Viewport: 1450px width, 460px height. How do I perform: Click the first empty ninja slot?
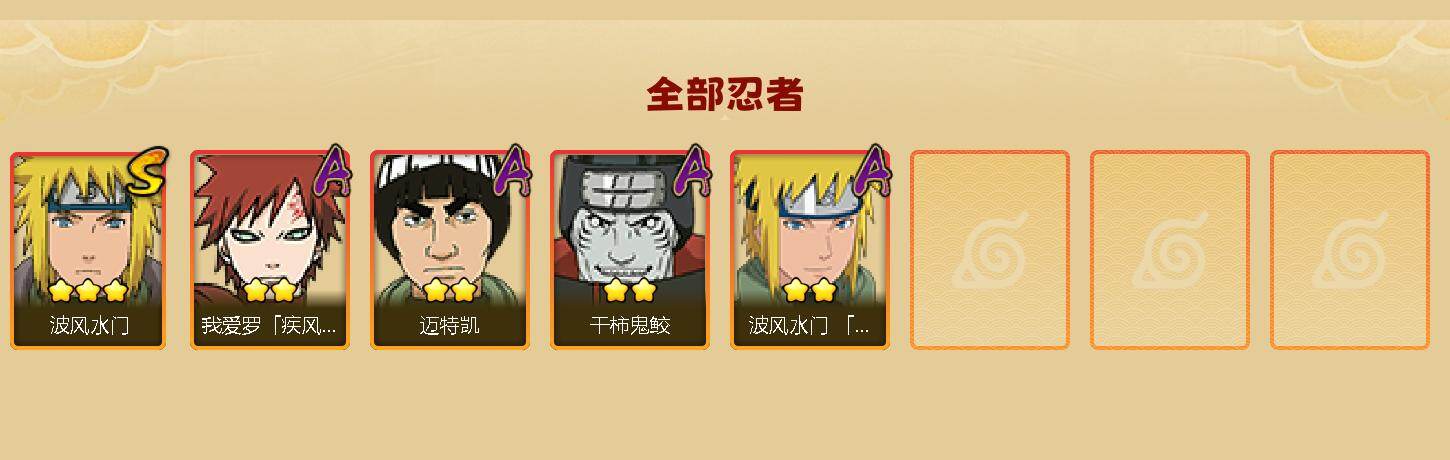990,250
